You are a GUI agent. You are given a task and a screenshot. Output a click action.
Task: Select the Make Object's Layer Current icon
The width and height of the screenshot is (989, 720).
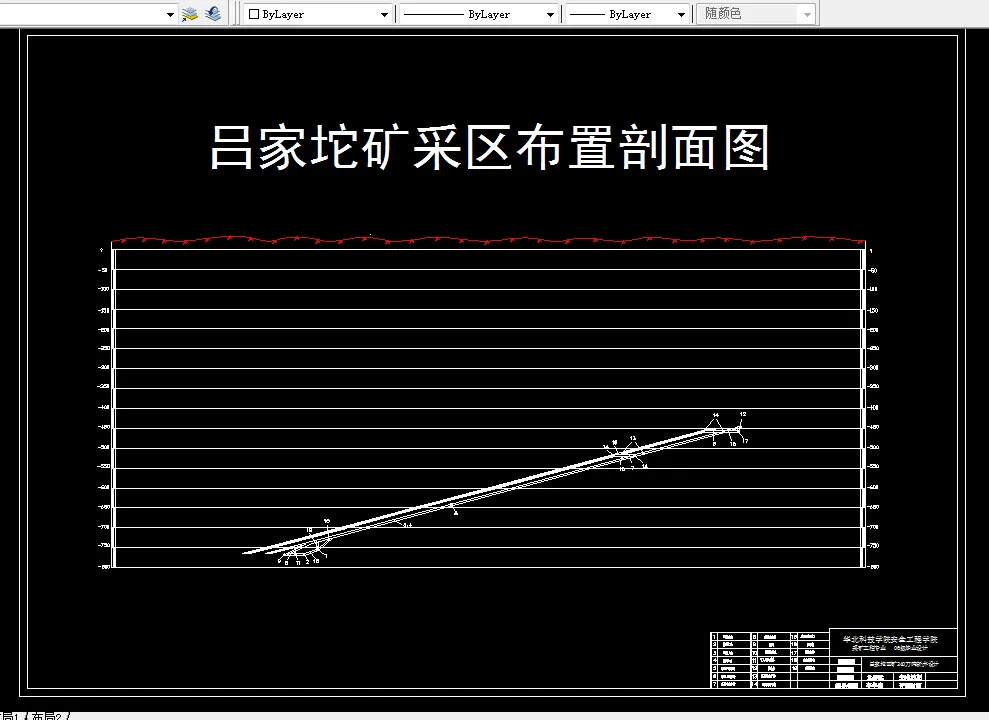[190, 13]
